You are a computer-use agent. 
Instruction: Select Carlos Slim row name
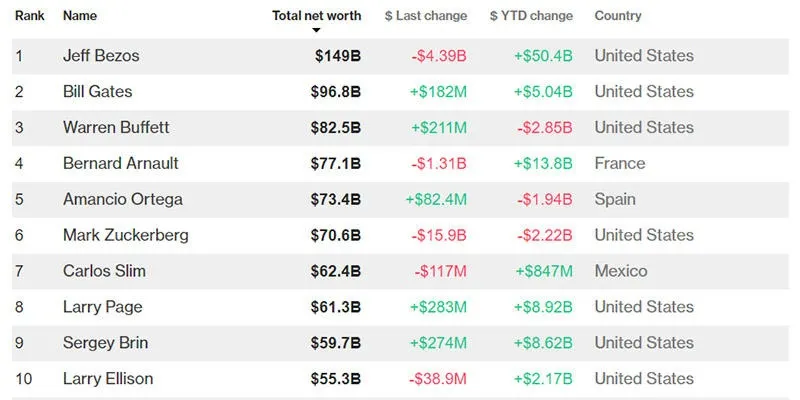[x=104, y=271]
